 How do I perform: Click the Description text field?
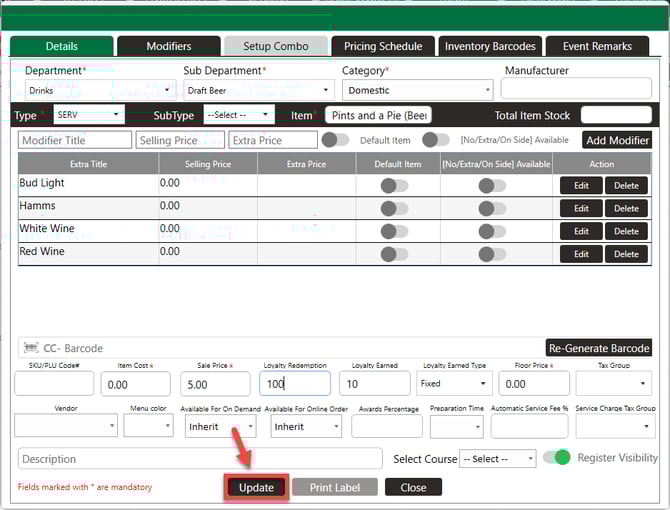point(200,459)
